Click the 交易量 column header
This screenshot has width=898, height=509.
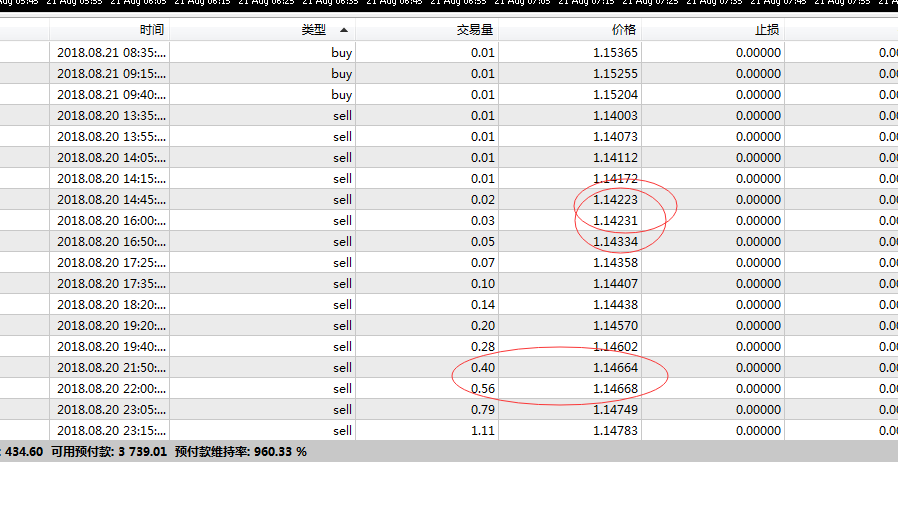(x=427, y=30)
